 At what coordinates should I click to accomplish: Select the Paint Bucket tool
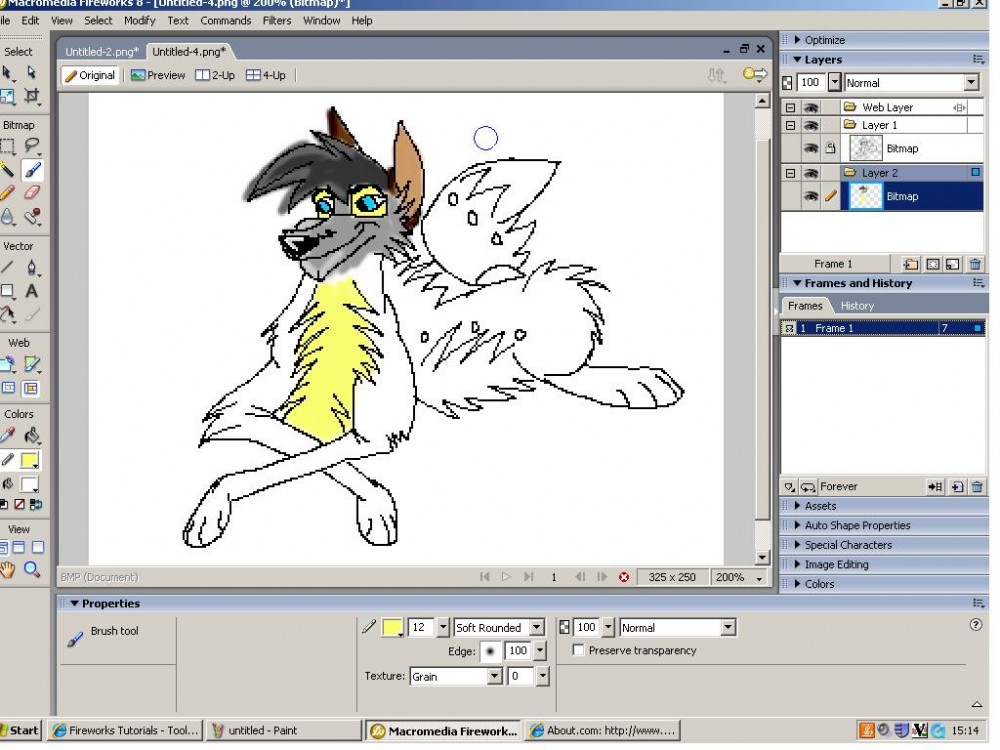(x=31, y=436)
